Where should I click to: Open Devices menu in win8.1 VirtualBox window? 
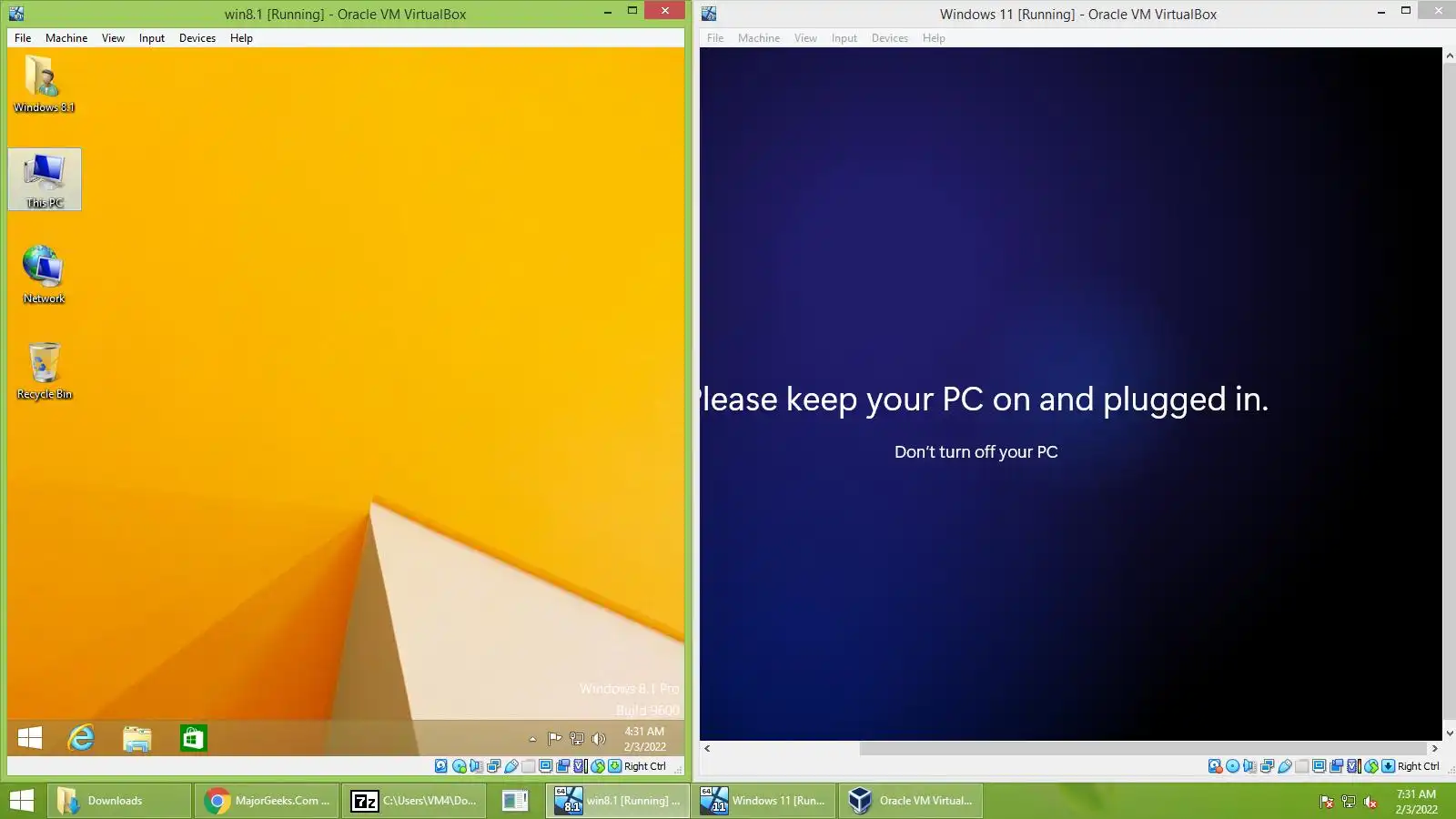pyautogui.click(x=197, y=38)
